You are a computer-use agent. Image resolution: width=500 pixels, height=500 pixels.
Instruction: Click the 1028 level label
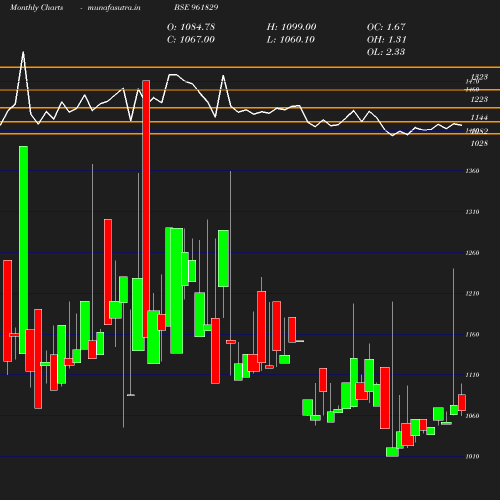tap(479, 143)
